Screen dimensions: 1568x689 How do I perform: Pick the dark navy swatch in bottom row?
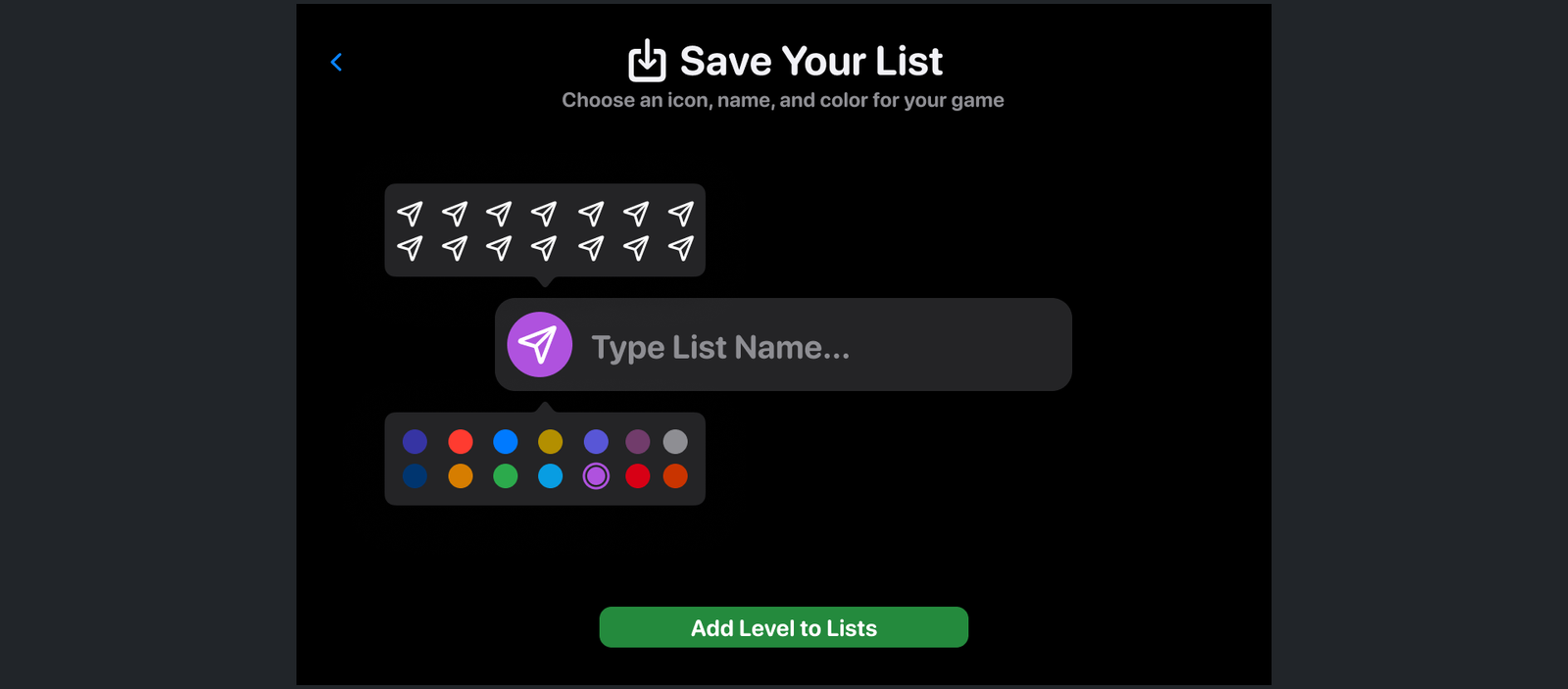[416, 476]
